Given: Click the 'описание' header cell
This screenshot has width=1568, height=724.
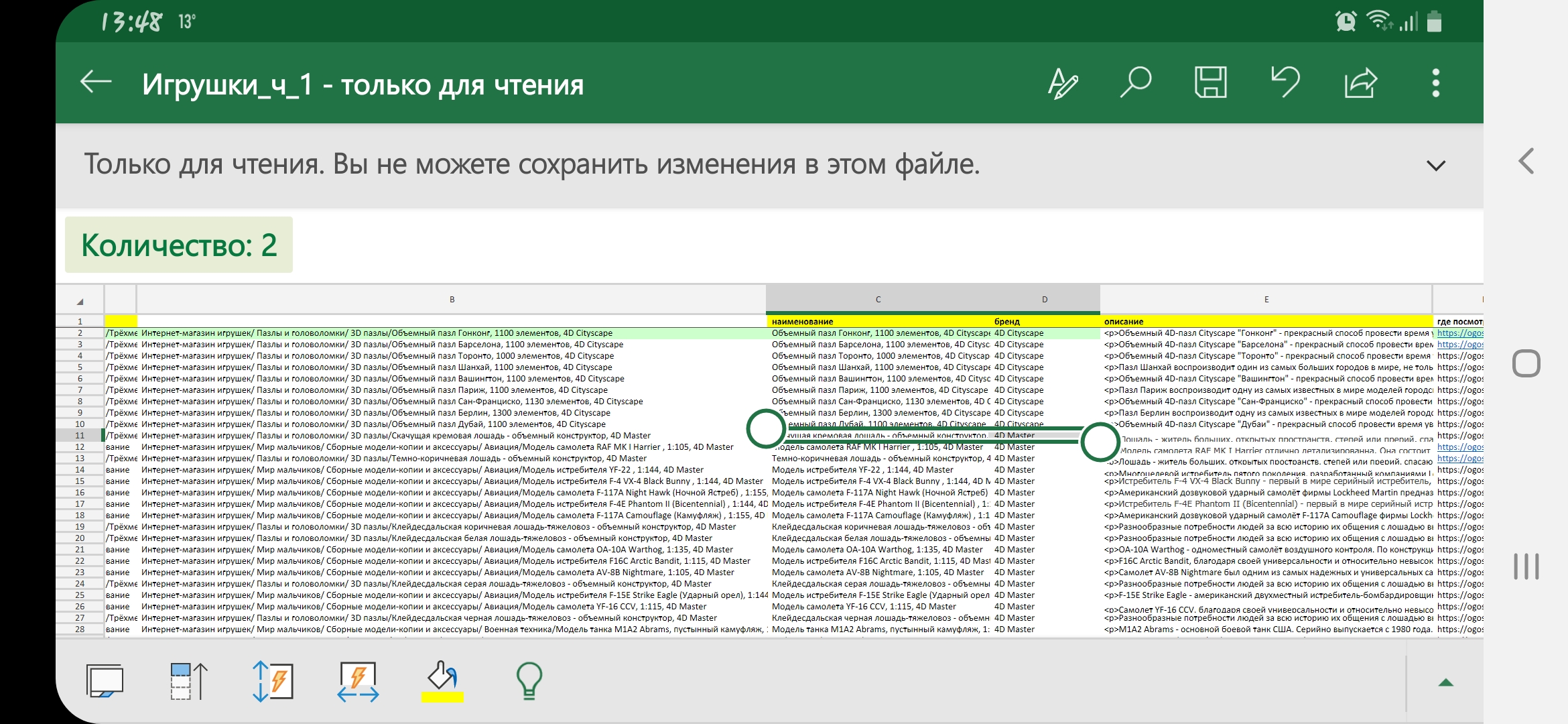Looking at the screenshot, I should pos(1266,322).
